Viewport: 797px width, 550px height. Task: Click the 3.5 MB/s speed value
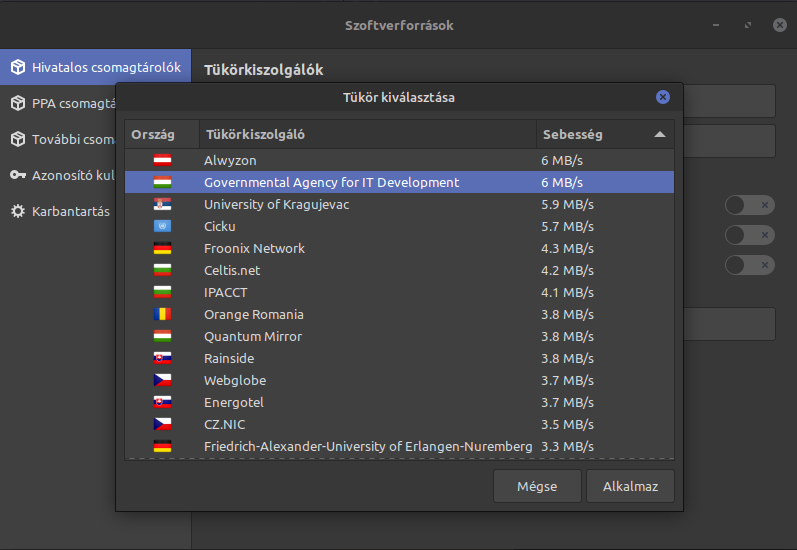[x=567, y=424]
